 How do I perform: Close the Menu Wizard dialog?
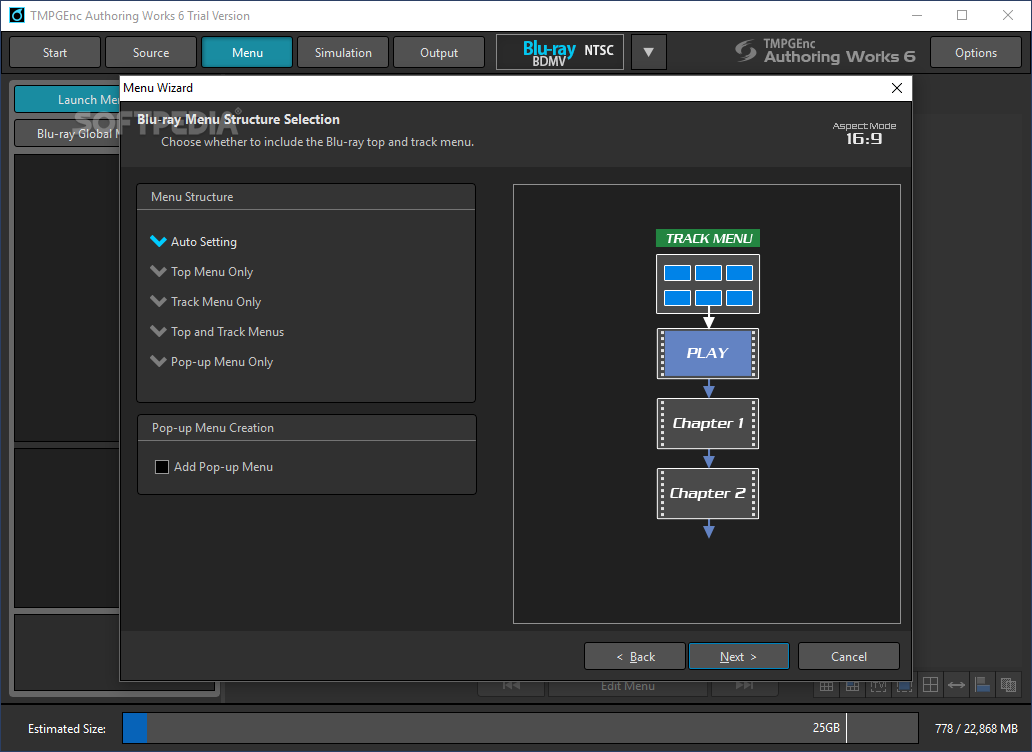[896, 88]
